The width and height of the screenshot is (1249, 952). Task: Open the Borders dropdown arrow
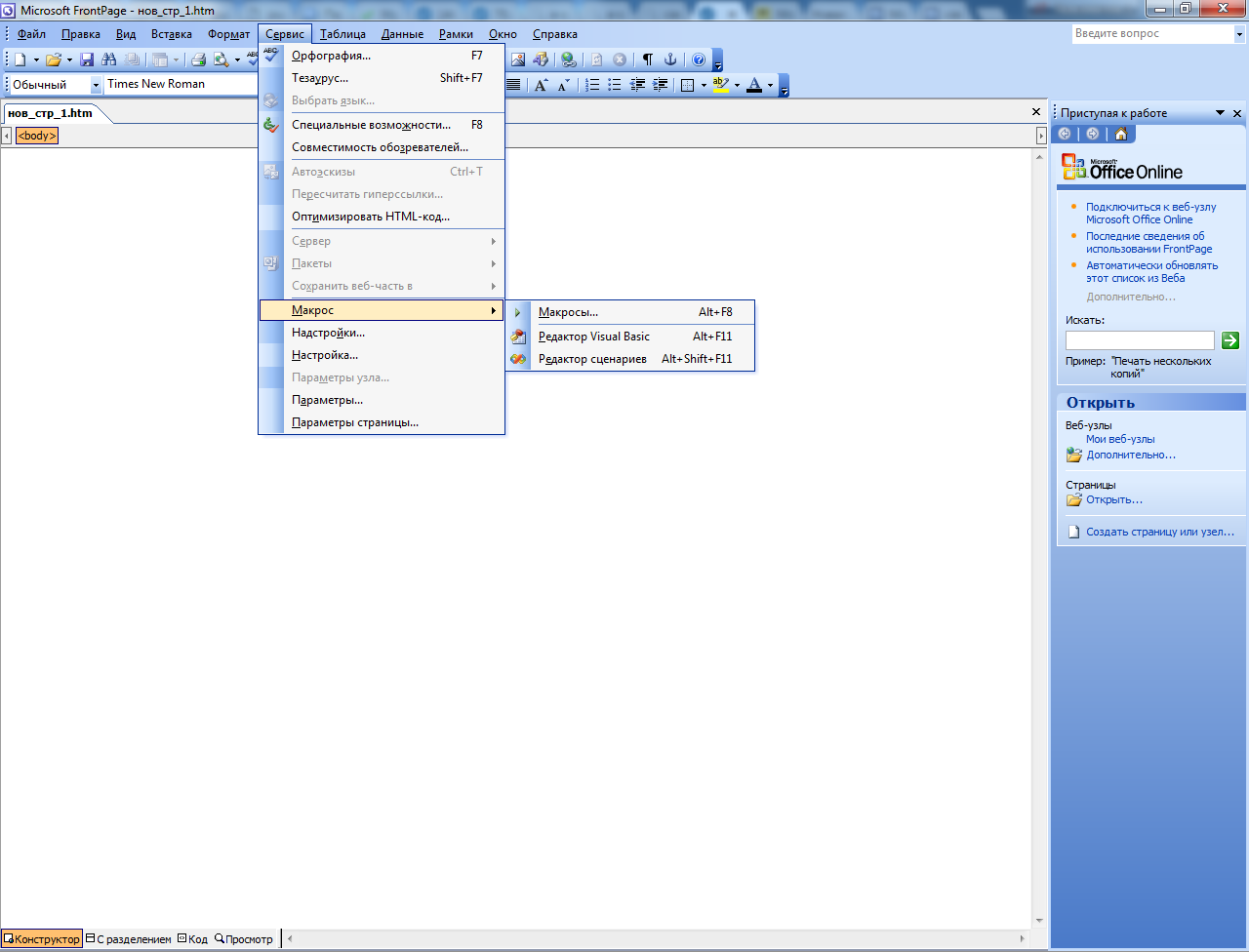pos(704,85)
